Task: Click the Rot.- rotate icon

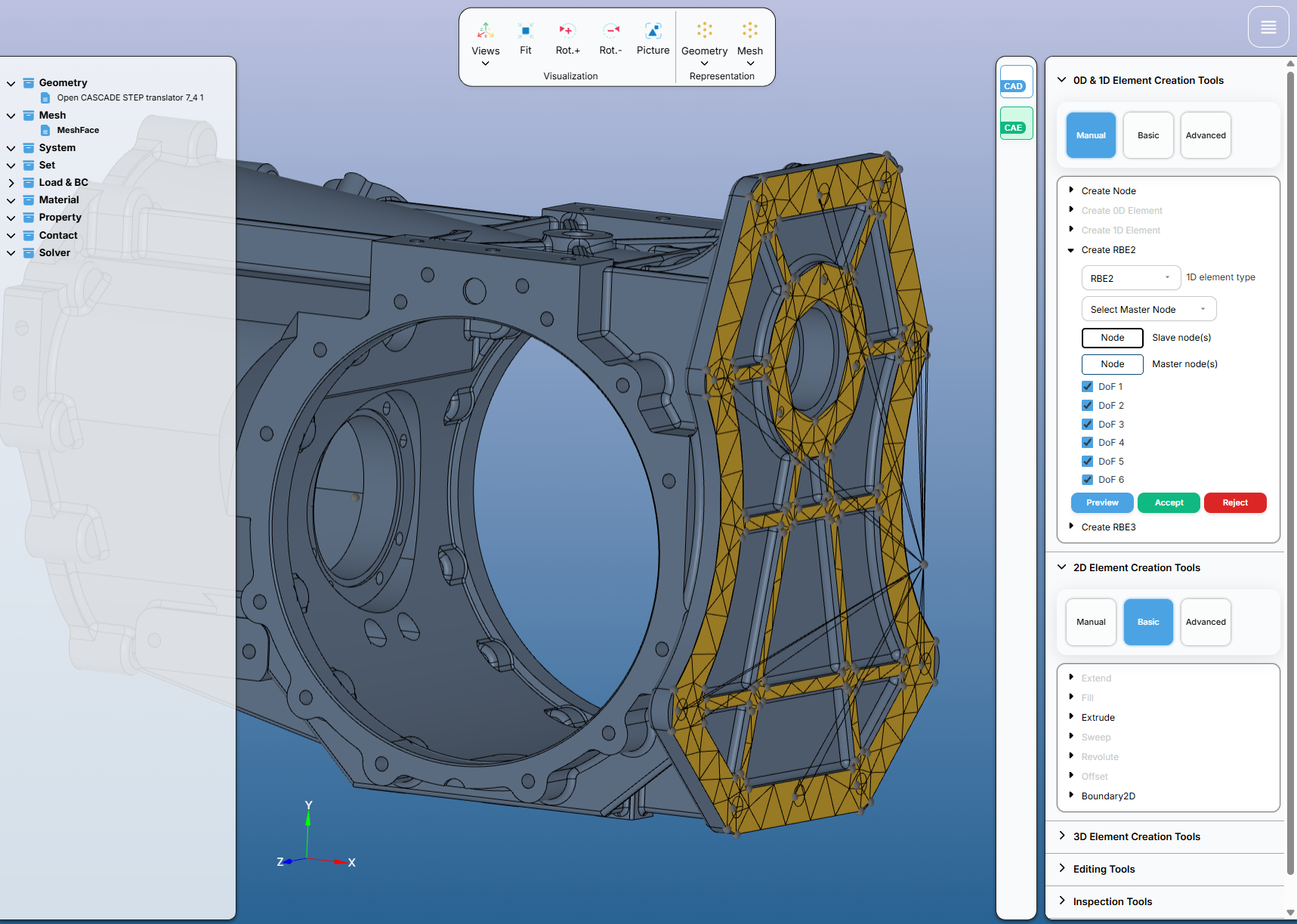Action: pyautogui.click(x=610, y=31)
